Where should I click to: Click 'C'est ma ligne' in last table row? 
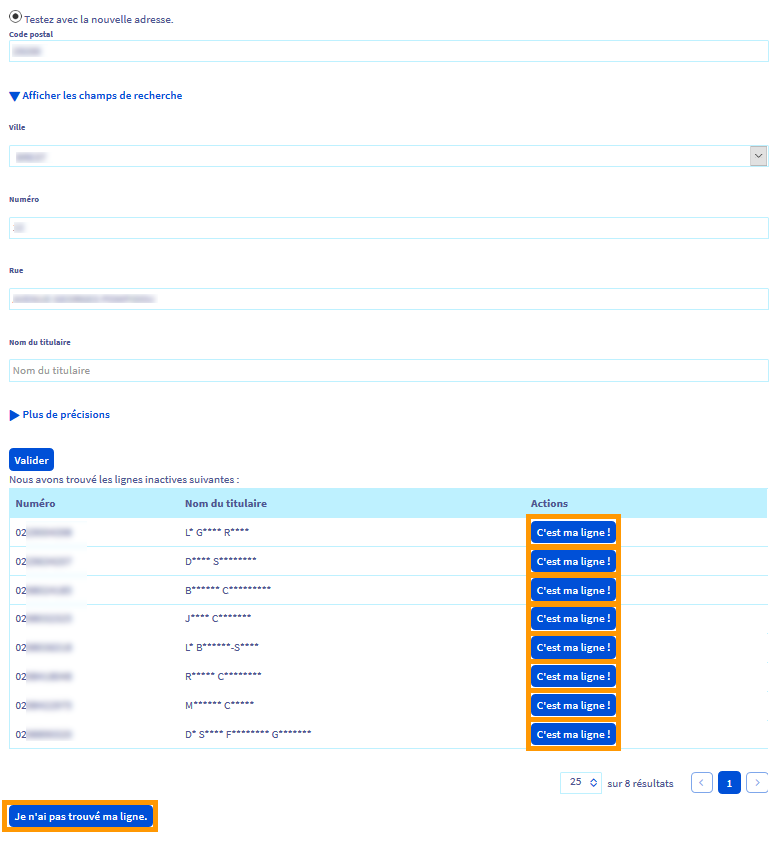coord(573,735)
